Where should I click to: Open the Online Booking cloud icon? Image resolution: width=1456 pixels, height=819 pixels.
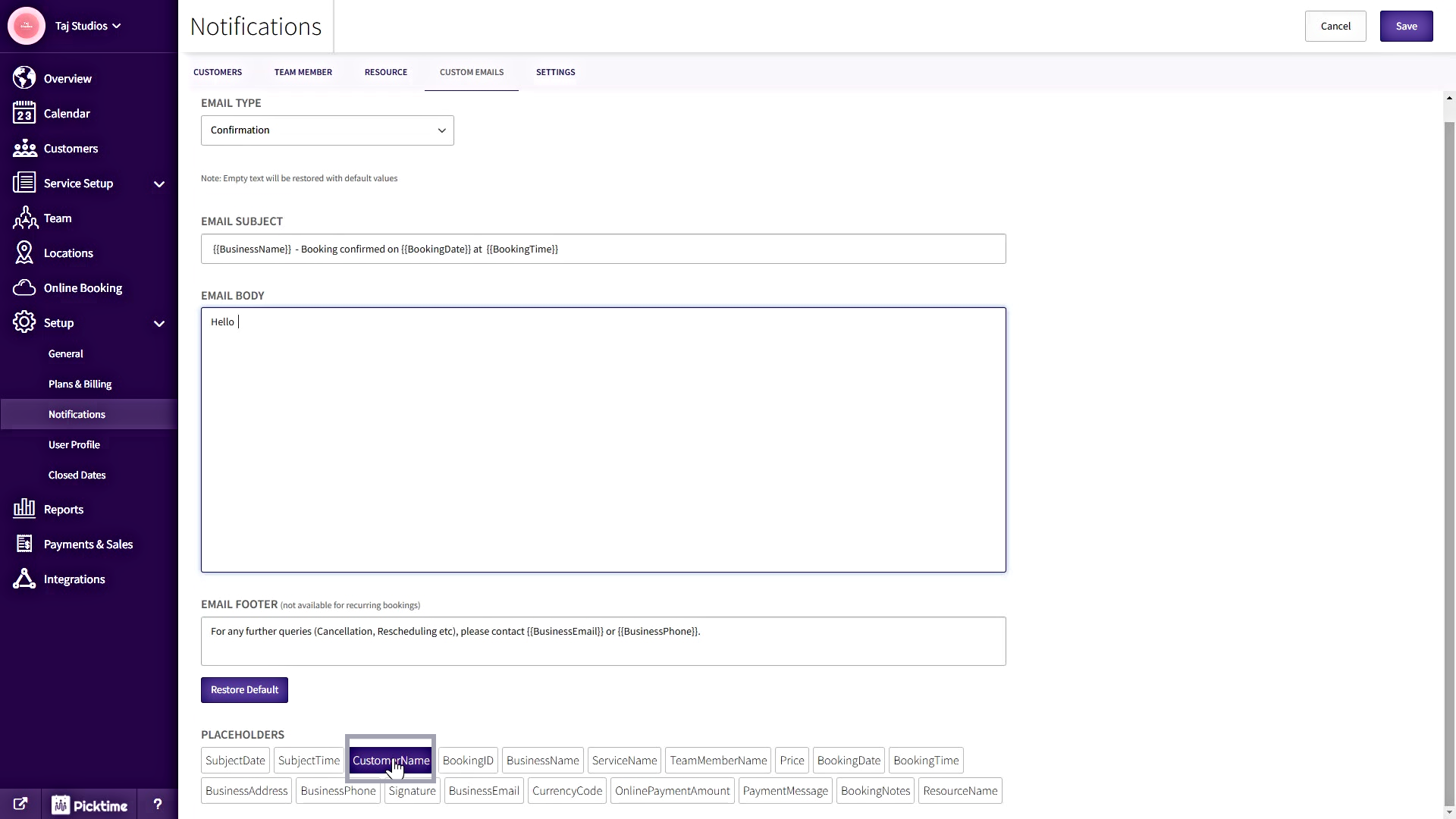point(24,288)
